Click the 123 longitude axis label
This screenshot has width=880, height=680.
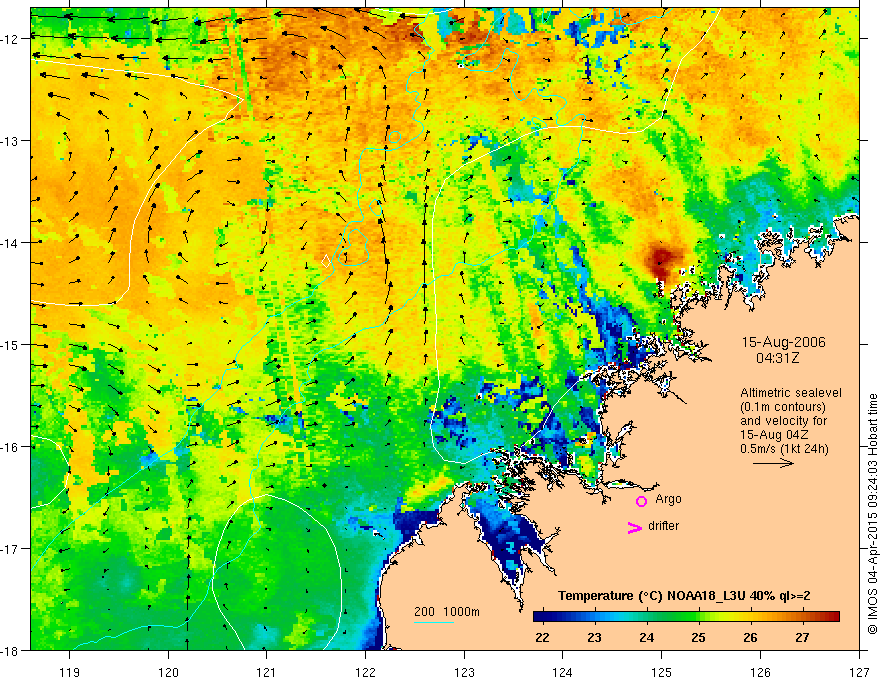tap(464, 672)
